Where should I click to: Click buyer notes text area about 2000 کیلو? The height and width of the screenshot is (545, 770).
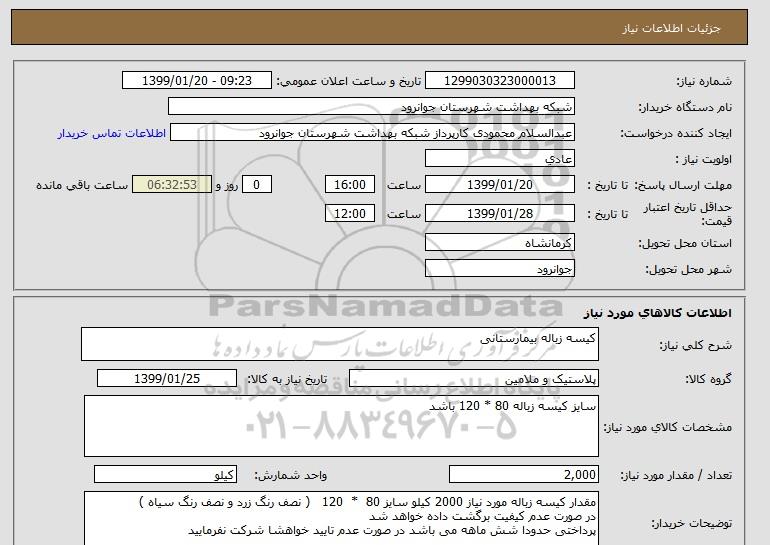point(341,518)
